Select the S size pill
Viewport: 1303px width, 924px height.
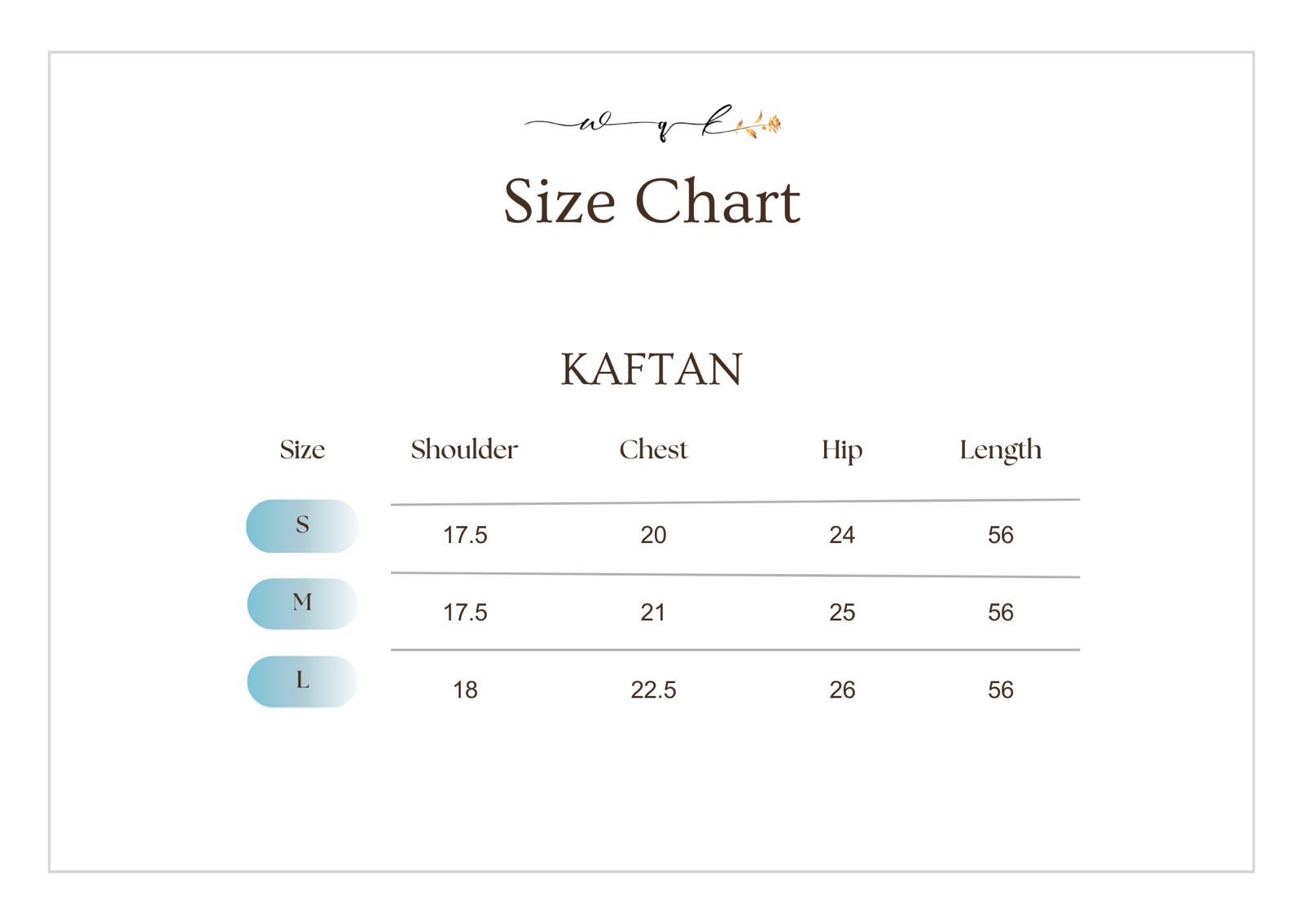pos(302,526)
